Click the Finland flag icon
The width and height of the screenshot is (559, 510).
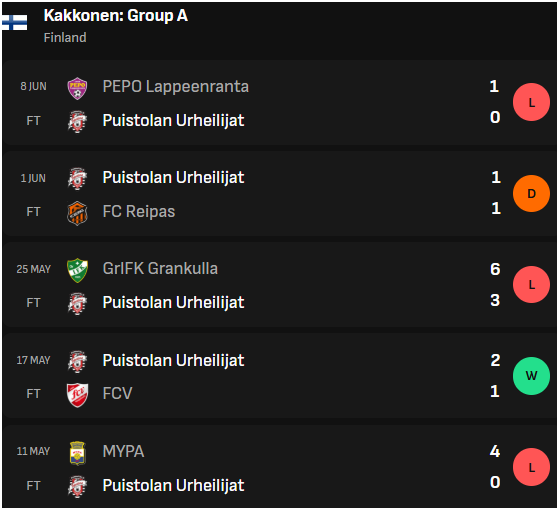pos(15,22)
